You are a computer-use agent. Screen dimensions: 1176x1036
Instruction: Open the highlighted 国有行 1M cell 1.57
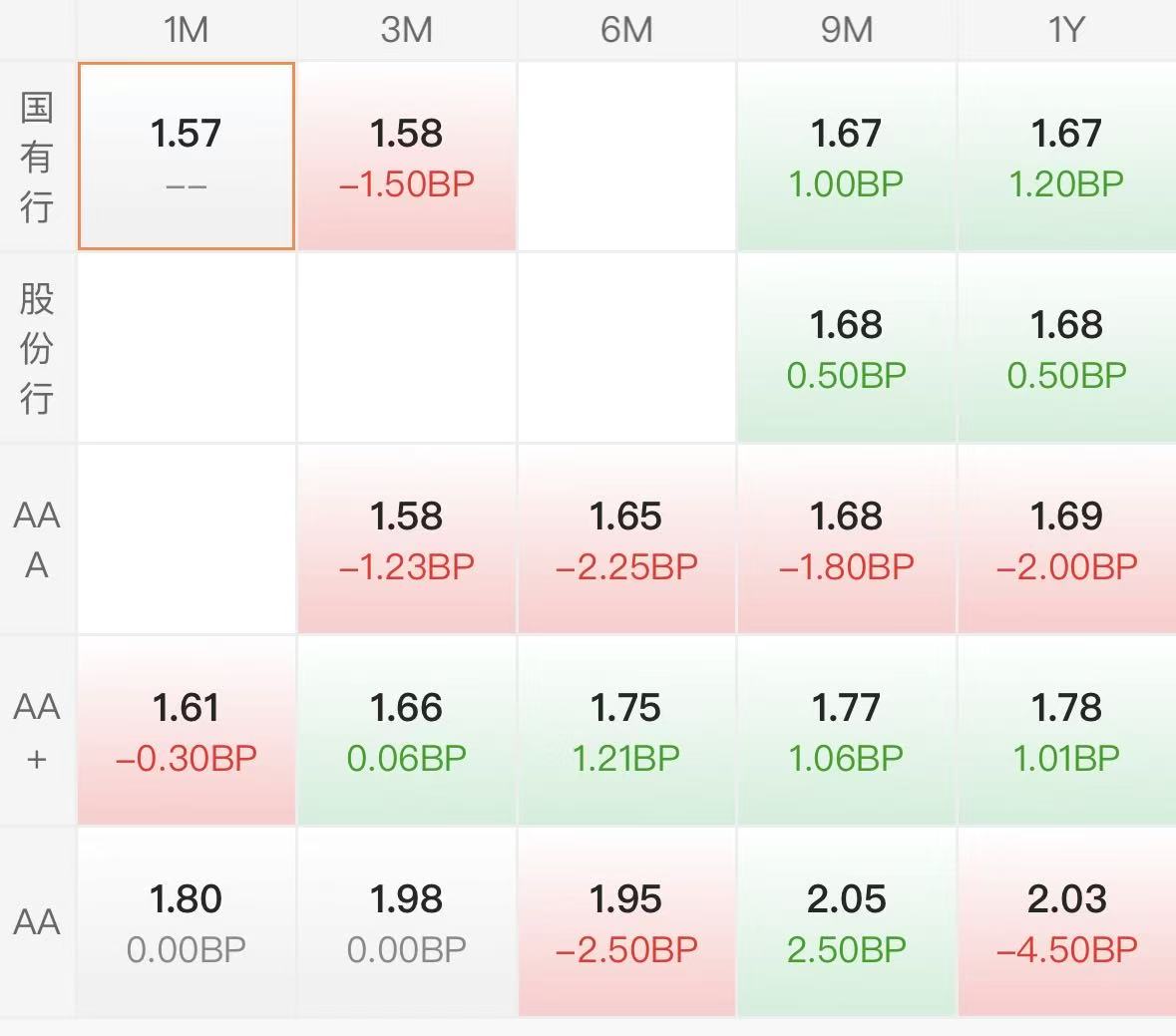187,157
